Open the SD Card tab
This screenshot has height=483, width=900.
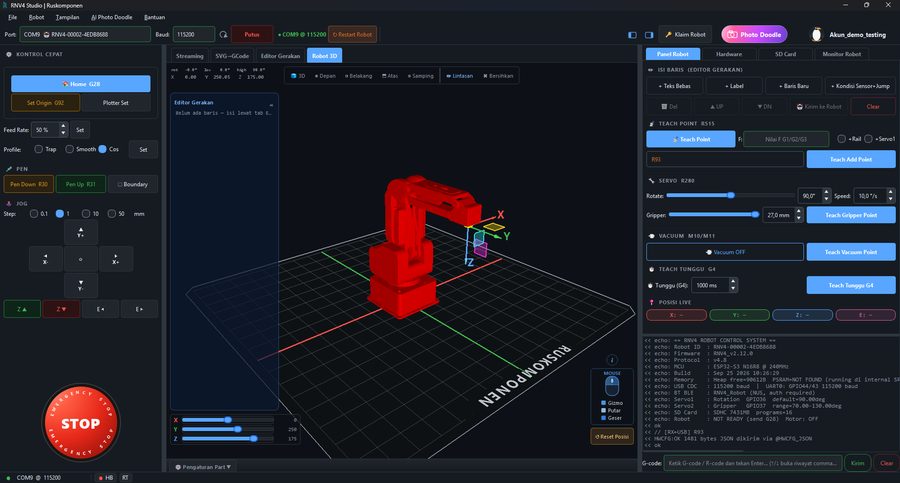click(x=785, y=54)
